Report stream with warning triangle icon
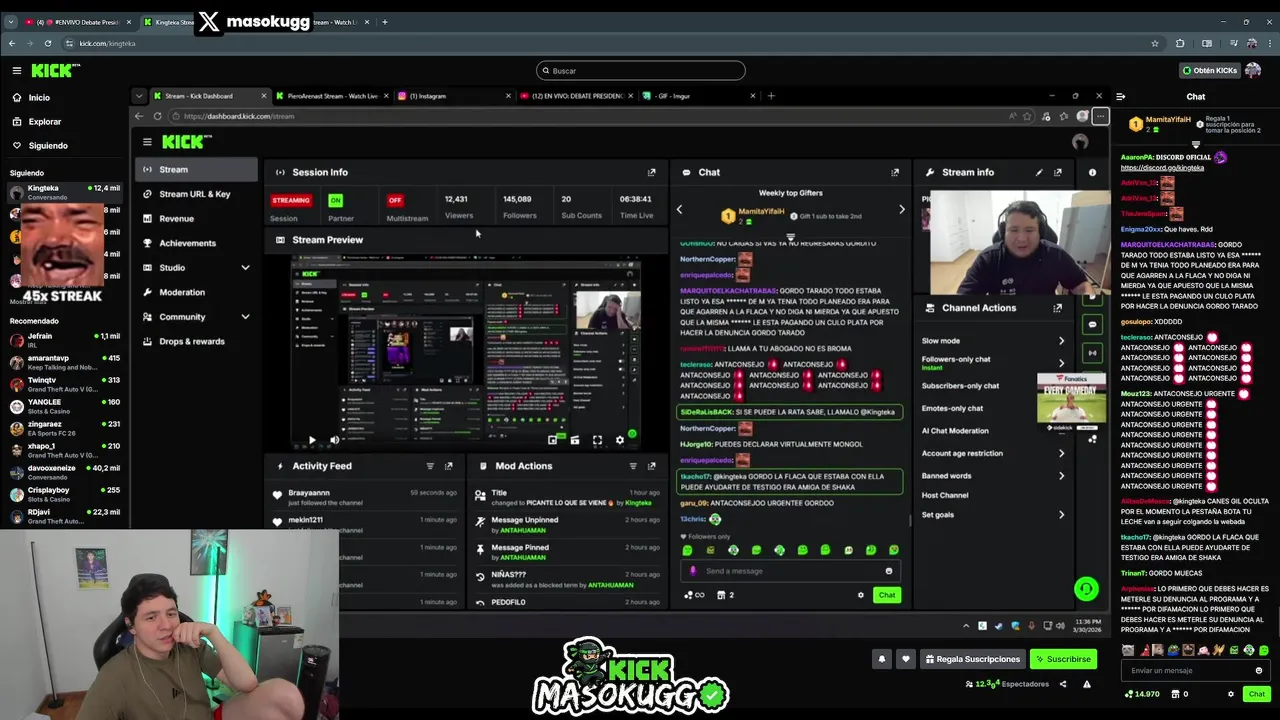Screen dimensions: 1280x720 pyautogui.click(x=1087, y=684)
